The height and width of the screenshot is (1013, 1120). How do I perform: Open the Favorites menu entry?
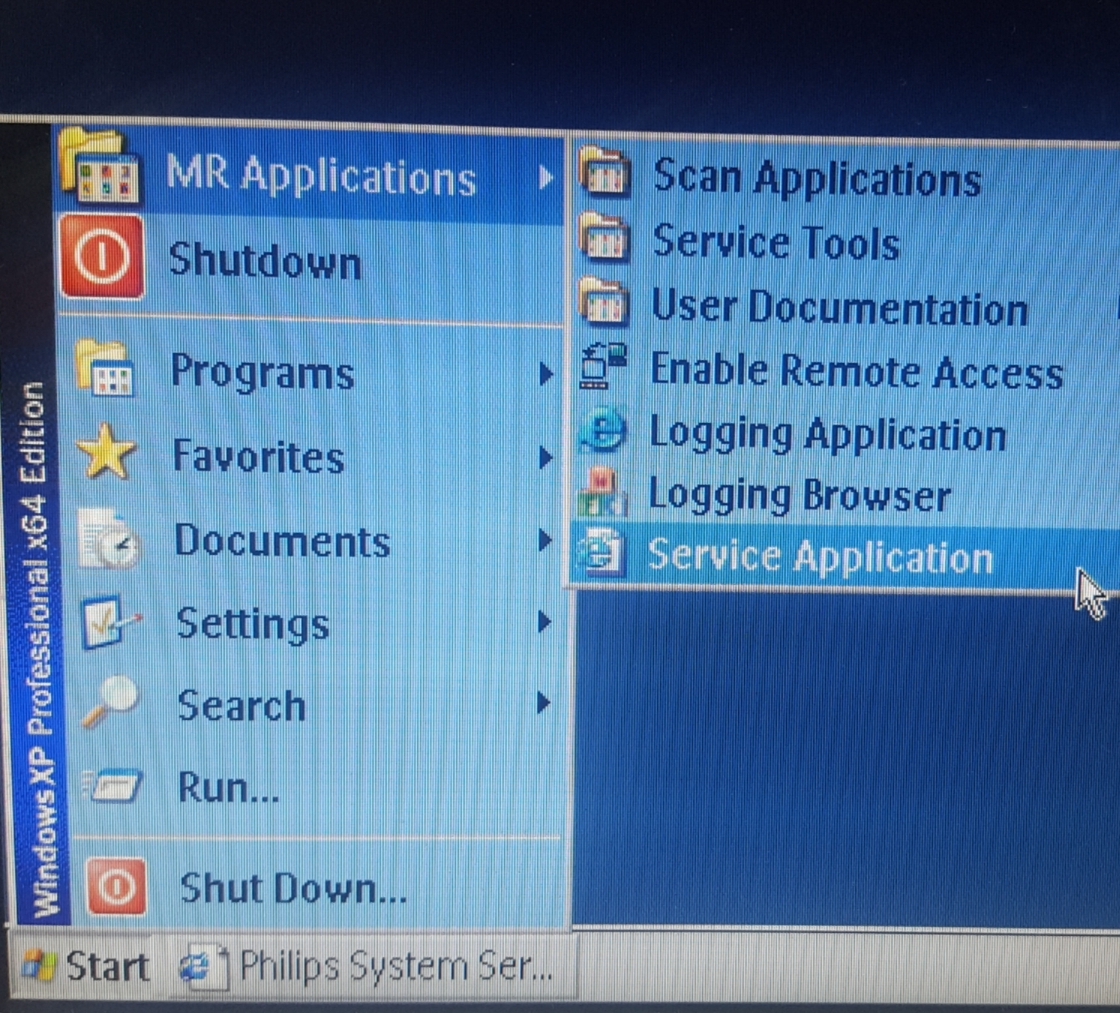coord(314,455)
